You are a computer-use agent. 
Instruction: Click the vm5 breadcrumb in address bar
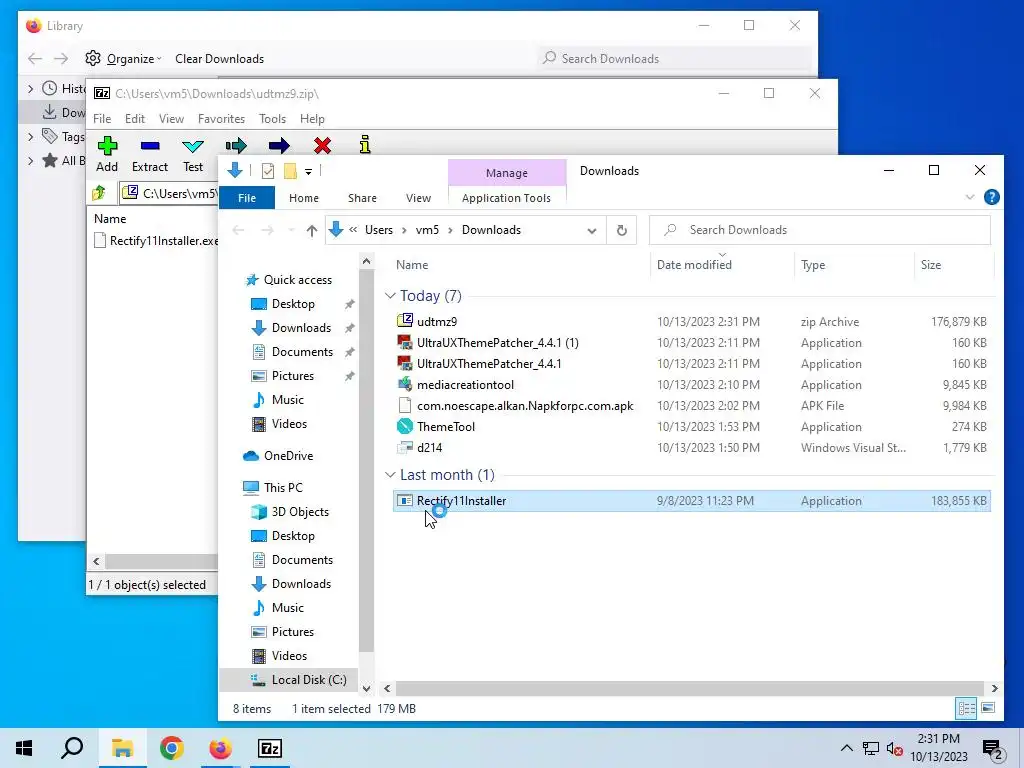(427, 230)
